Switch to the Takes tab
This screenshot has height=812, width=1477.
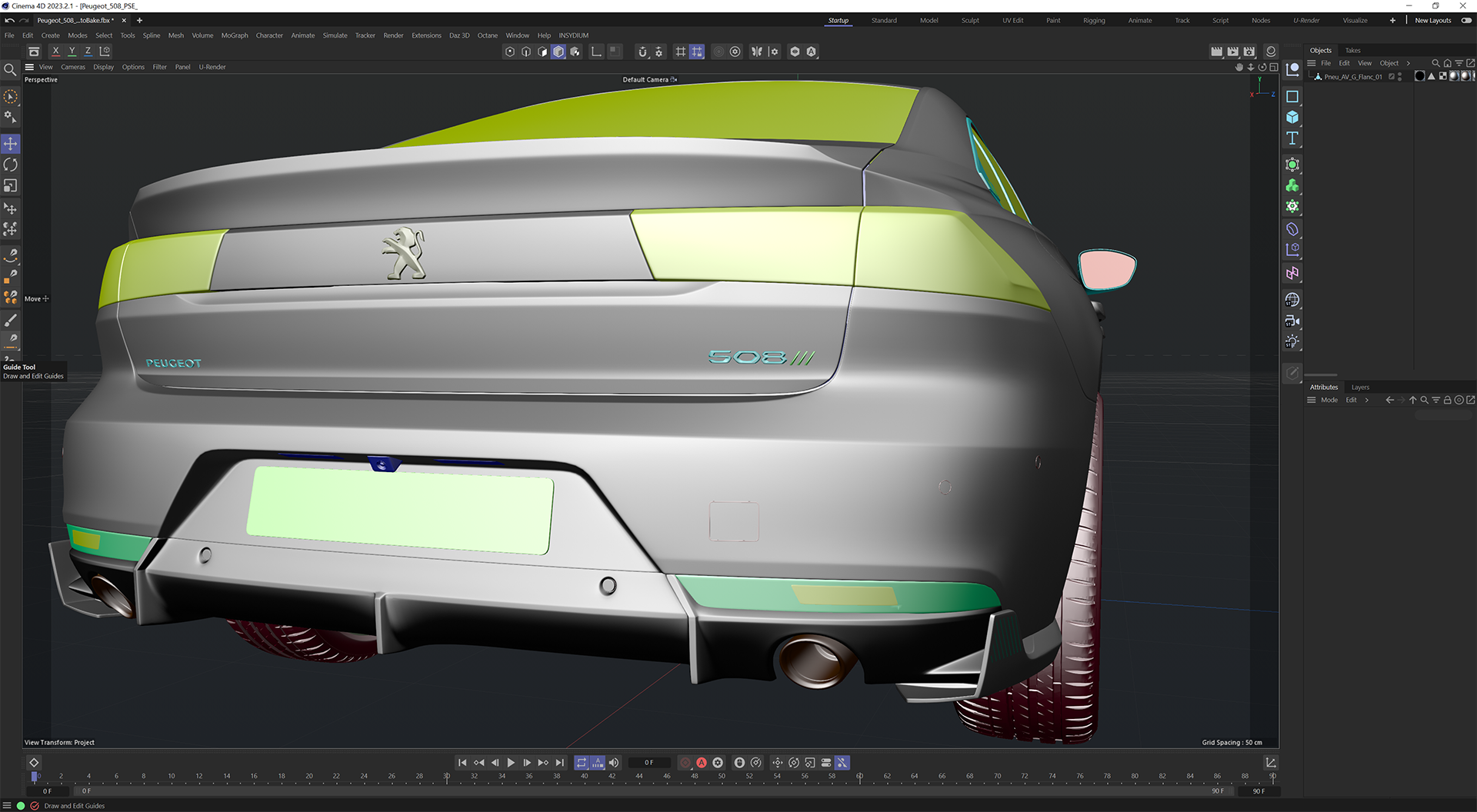[1352, 51]
